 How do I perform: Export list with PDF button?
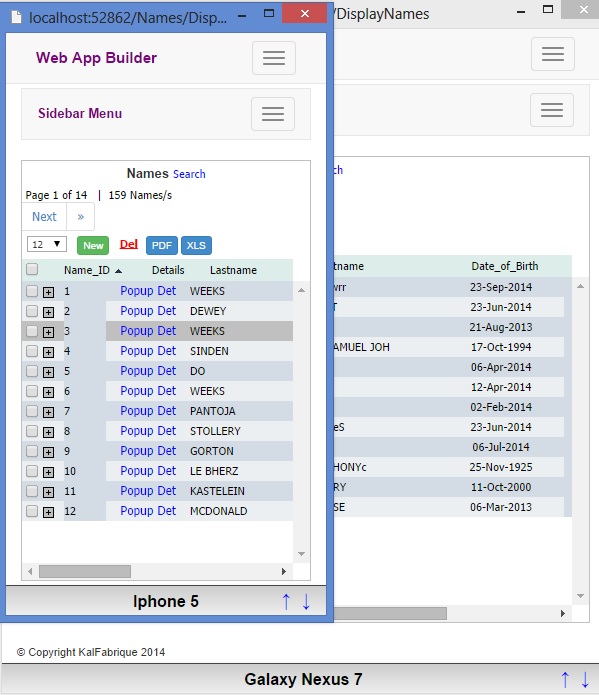(x=162, y=246)
